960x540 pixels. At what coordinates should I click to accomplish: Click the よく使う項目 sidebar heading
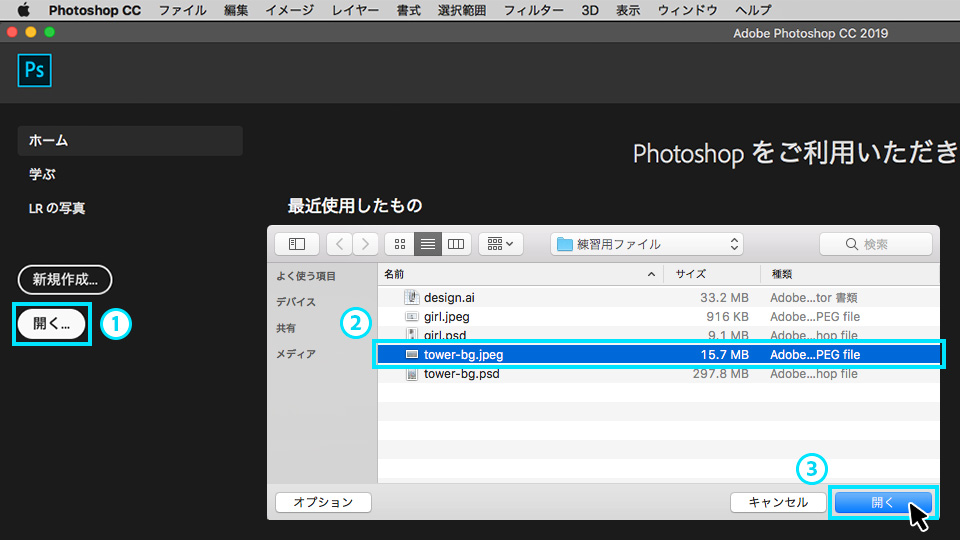(306, 276)
